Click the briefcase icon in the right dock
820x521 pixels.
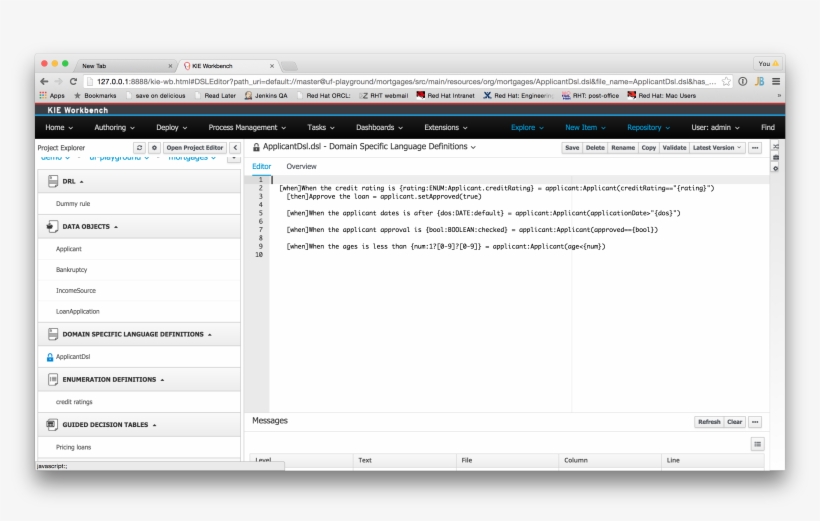(x=776, y=157)
